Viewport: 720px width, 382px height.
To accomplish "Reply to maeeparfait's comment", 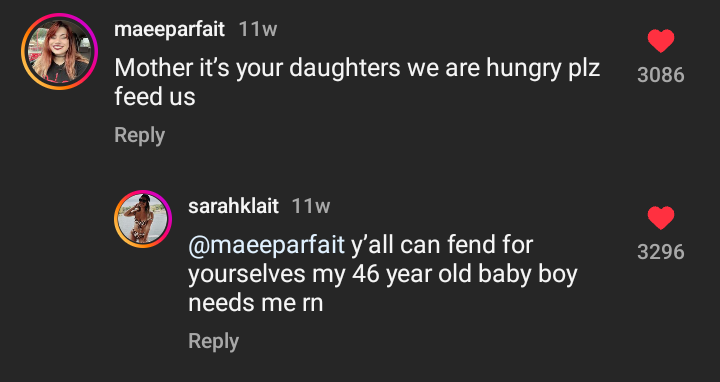I will pos(140,135).
